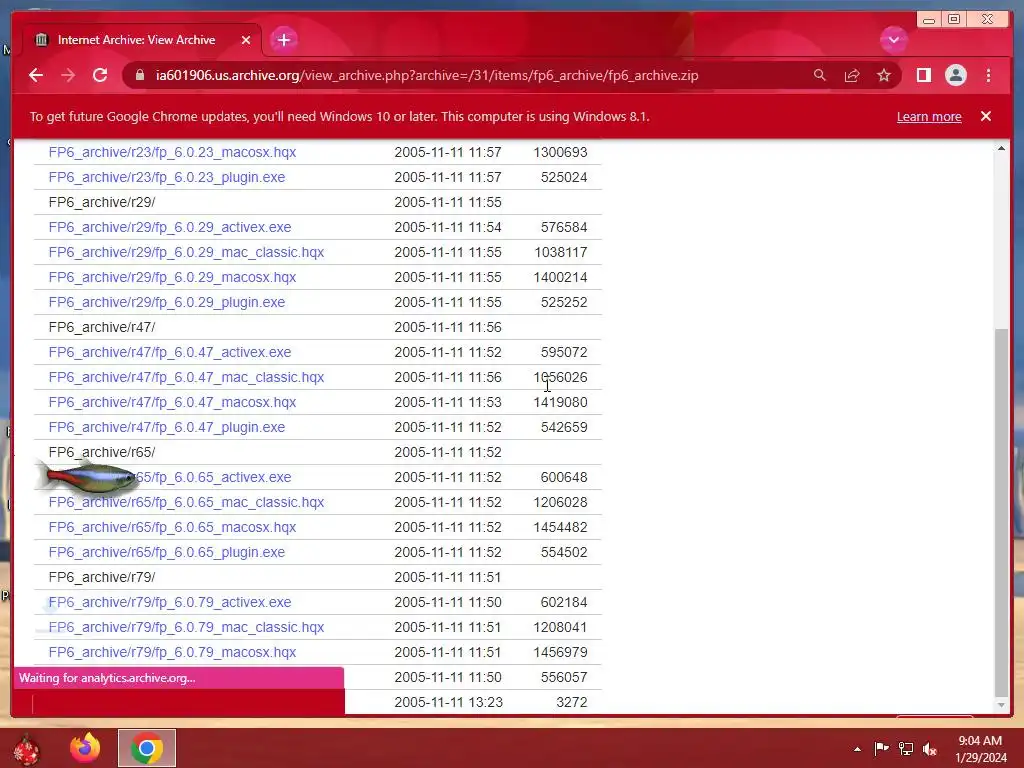Download fp_6.0.47_macosx.hqx
Image resolution: width=1024 pixels, height=768 pixels.
tap(172, 402)
